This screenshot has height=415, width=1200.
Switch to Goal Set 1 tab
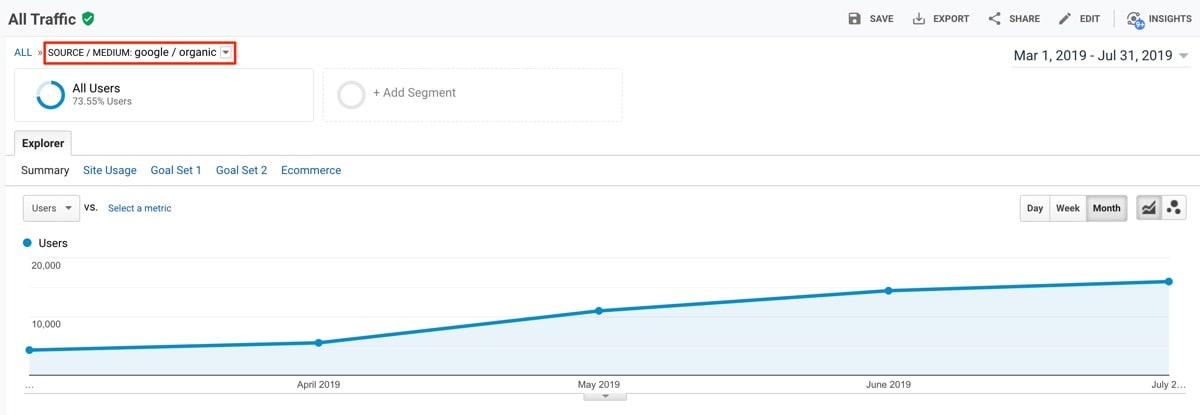176,171
